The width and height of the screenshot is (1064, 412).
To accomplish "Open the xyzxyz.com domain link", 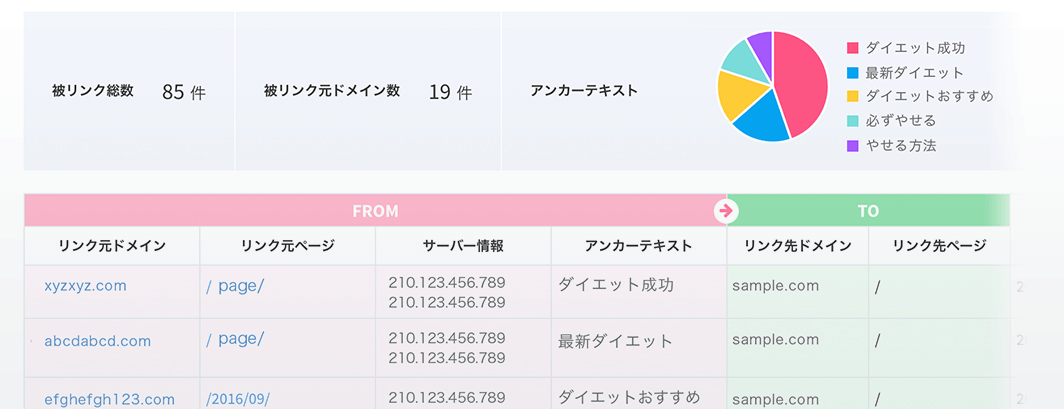I will tap(85, 286).
